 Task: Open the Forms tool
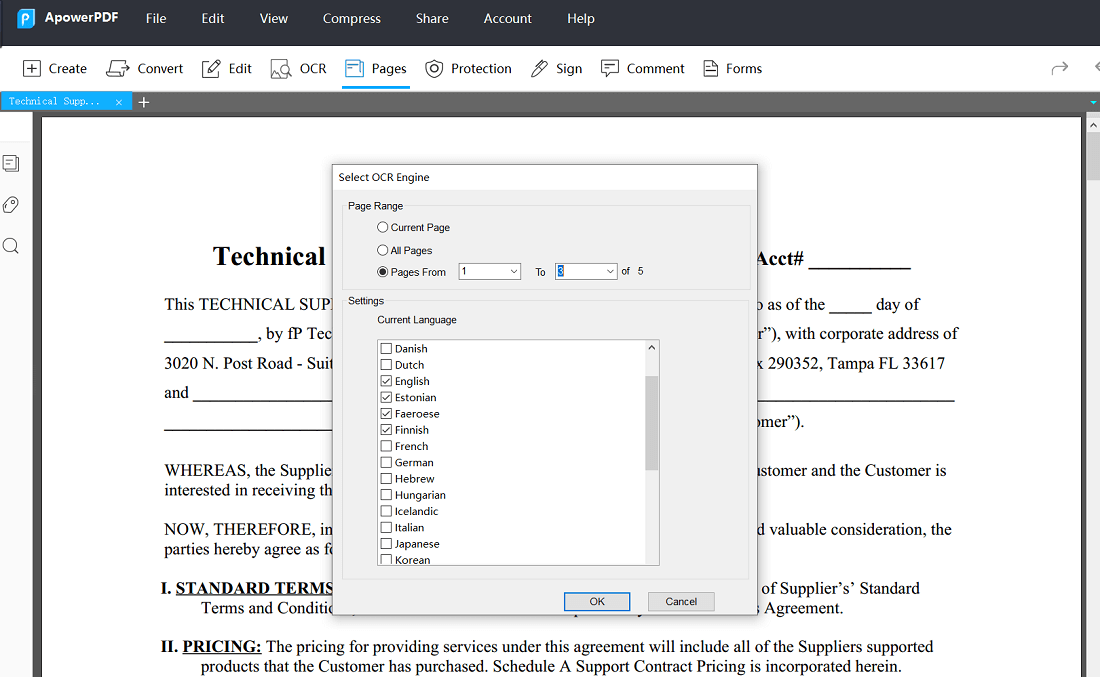(732, 68)
